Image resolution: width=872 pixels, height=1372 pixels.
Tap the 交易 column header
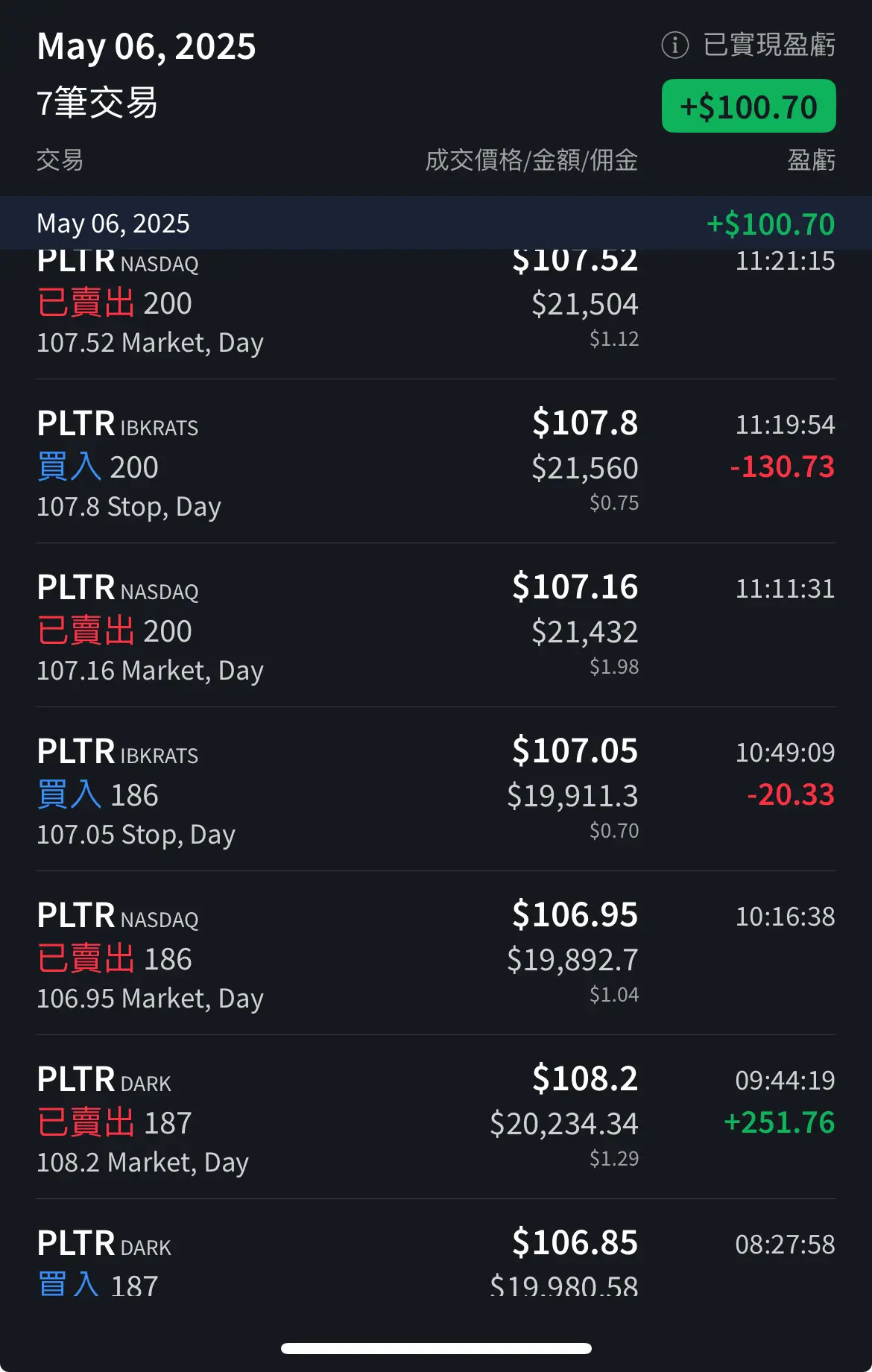tap(60, 160)
